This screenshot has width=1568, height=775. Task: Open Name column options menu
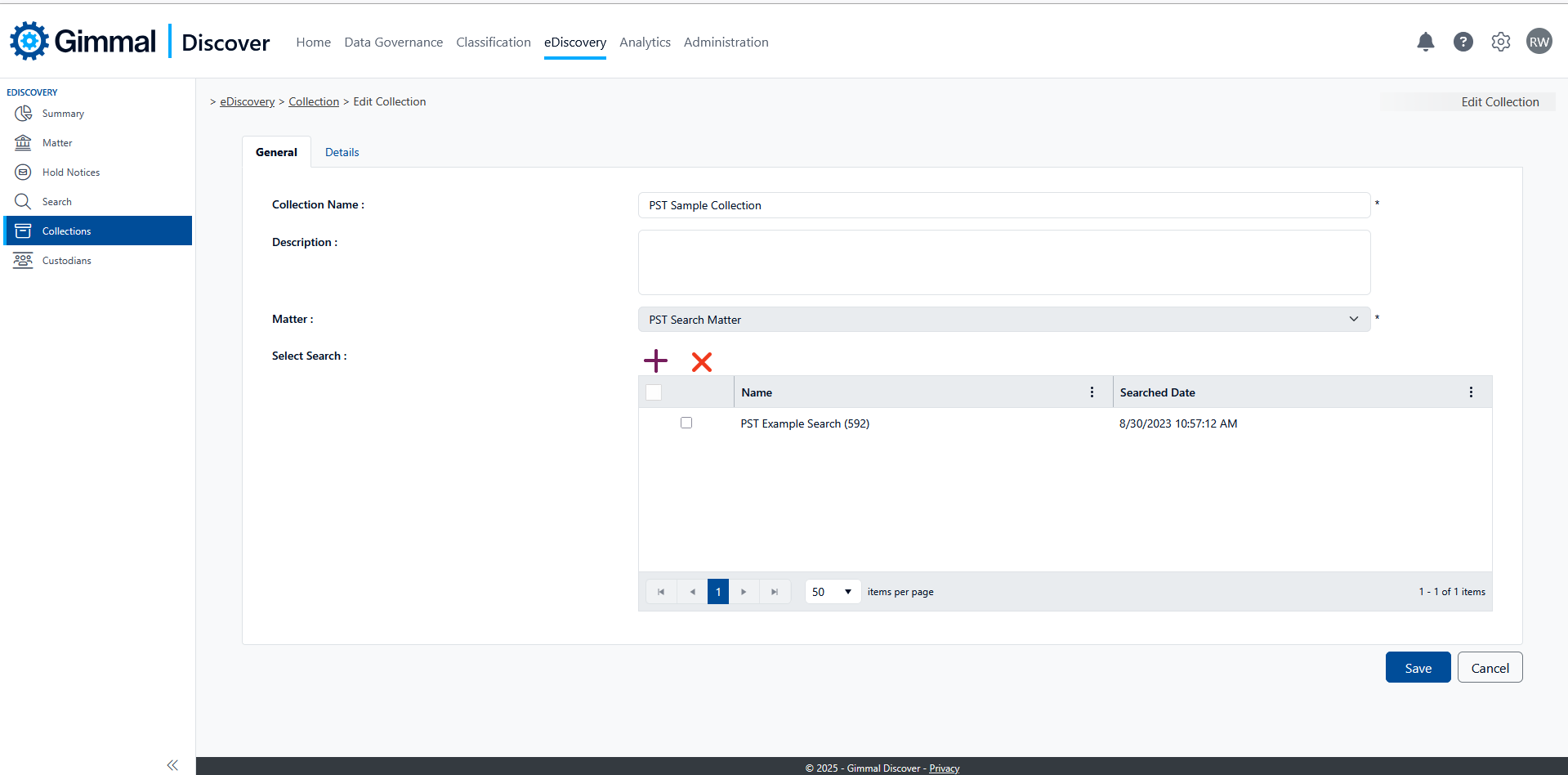click(x=1092, y=392)
